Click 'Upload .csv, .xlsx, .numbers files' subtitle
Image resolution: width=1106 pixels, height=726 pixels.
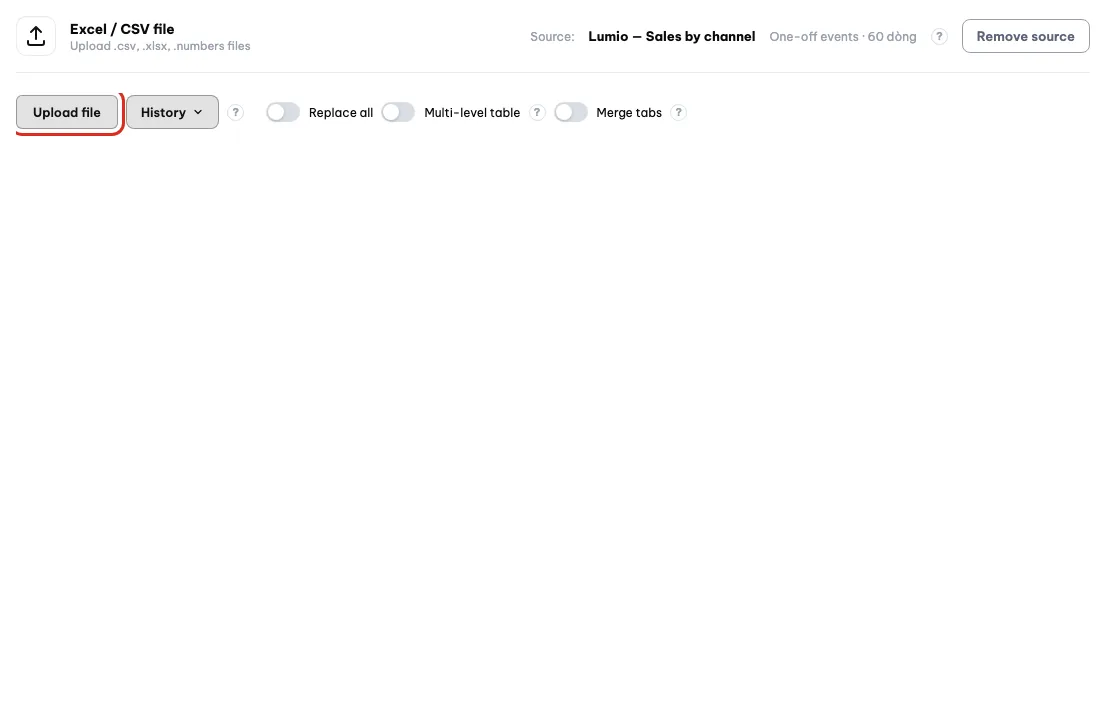[160, 46]
